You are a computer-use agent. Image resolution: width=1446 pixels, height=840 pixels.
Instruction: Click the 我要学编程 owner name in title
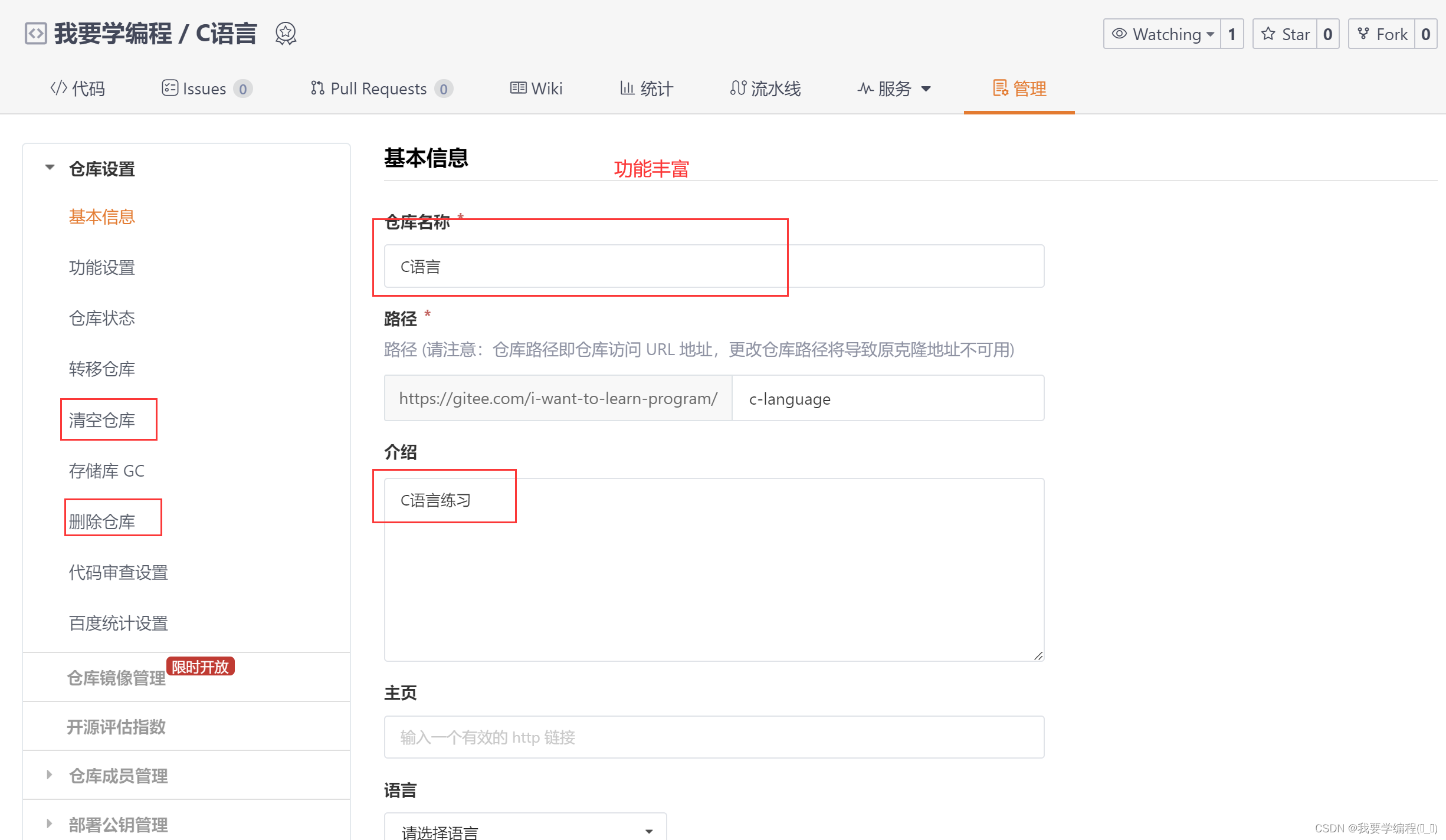(x=113, y=34)
